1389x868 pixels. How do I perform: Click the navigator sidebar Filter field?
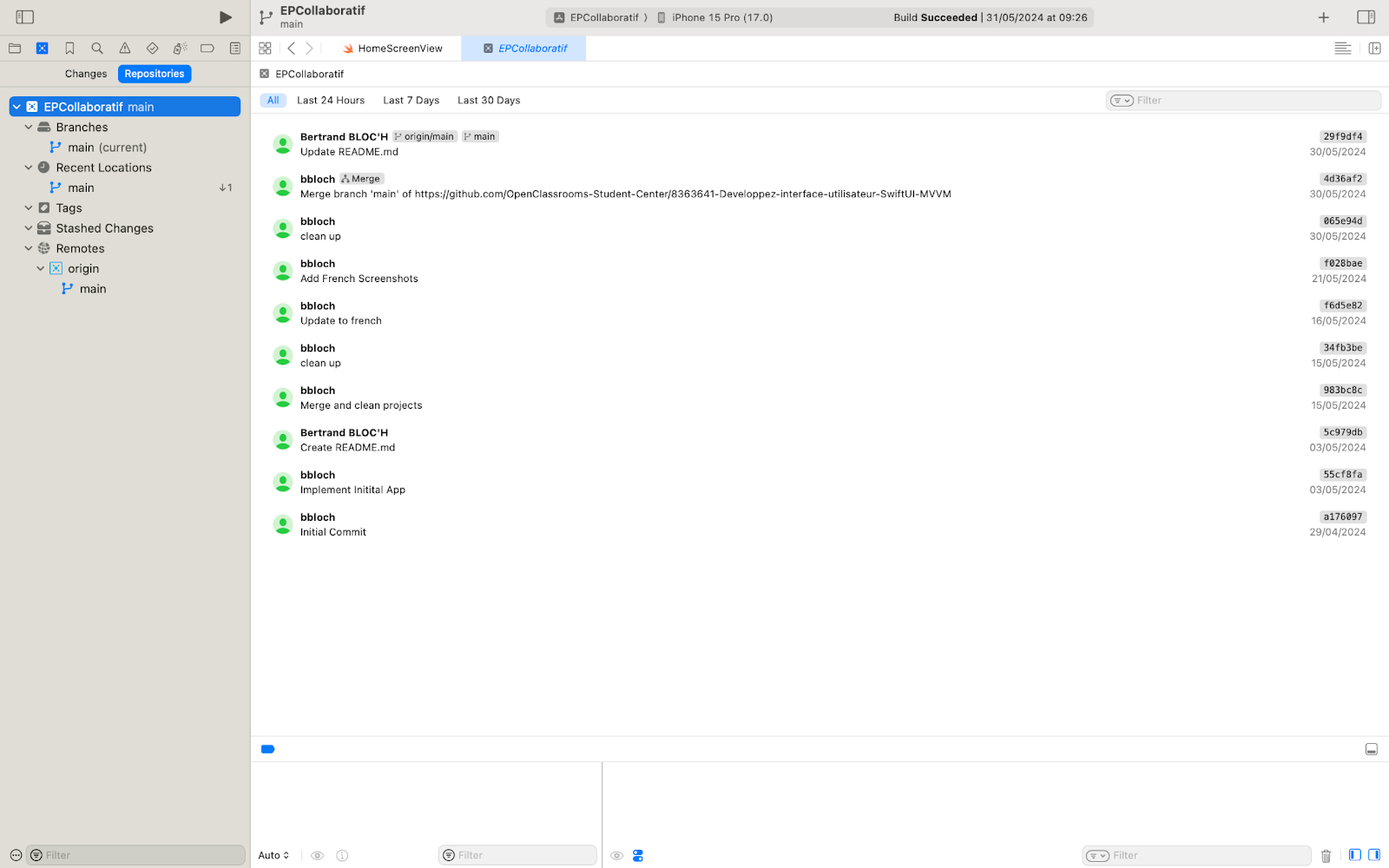tap(135, 855)
